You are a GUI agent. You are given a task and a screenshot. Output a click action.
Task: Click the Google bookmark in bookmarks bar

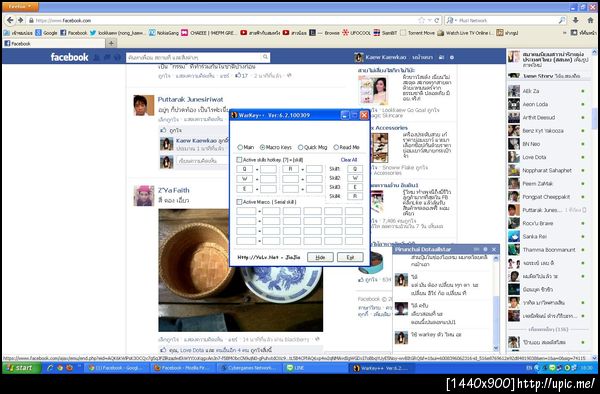click(x=46, y=33)
